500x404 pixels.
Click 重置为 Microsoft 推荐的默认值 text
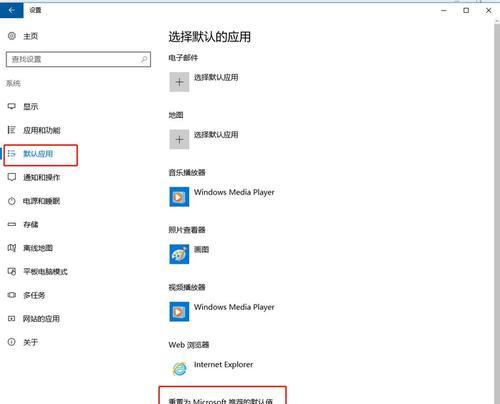pyautogui.click(x=221, y=401)
